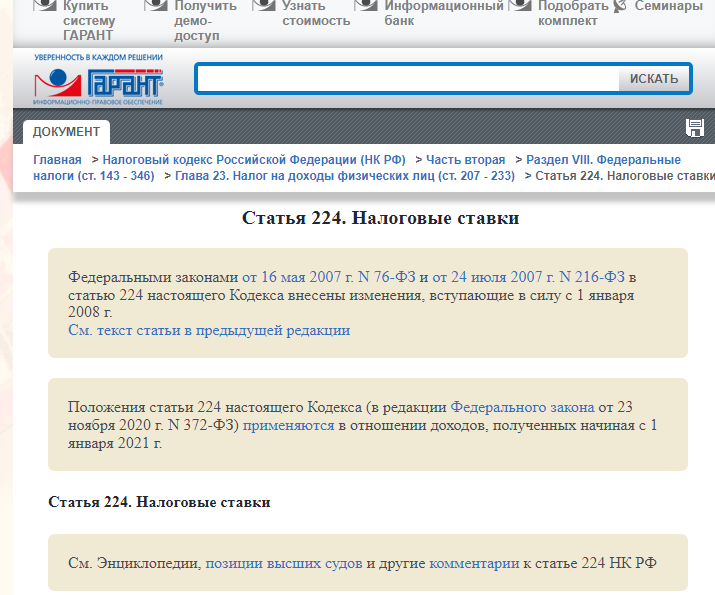Open См. текст статьи в предыдущей редакции
The height and width of the screenshot is (595, 715).
tap(209, 330)
